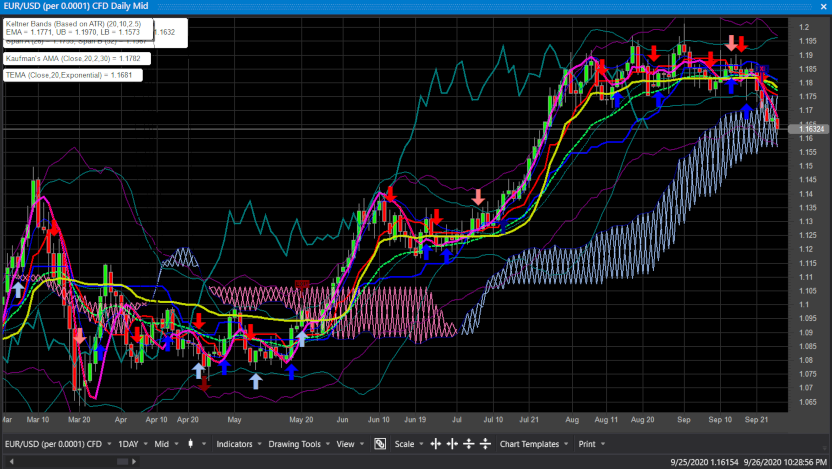Click the chart link icon next to Scale

[x=380, y=444]
